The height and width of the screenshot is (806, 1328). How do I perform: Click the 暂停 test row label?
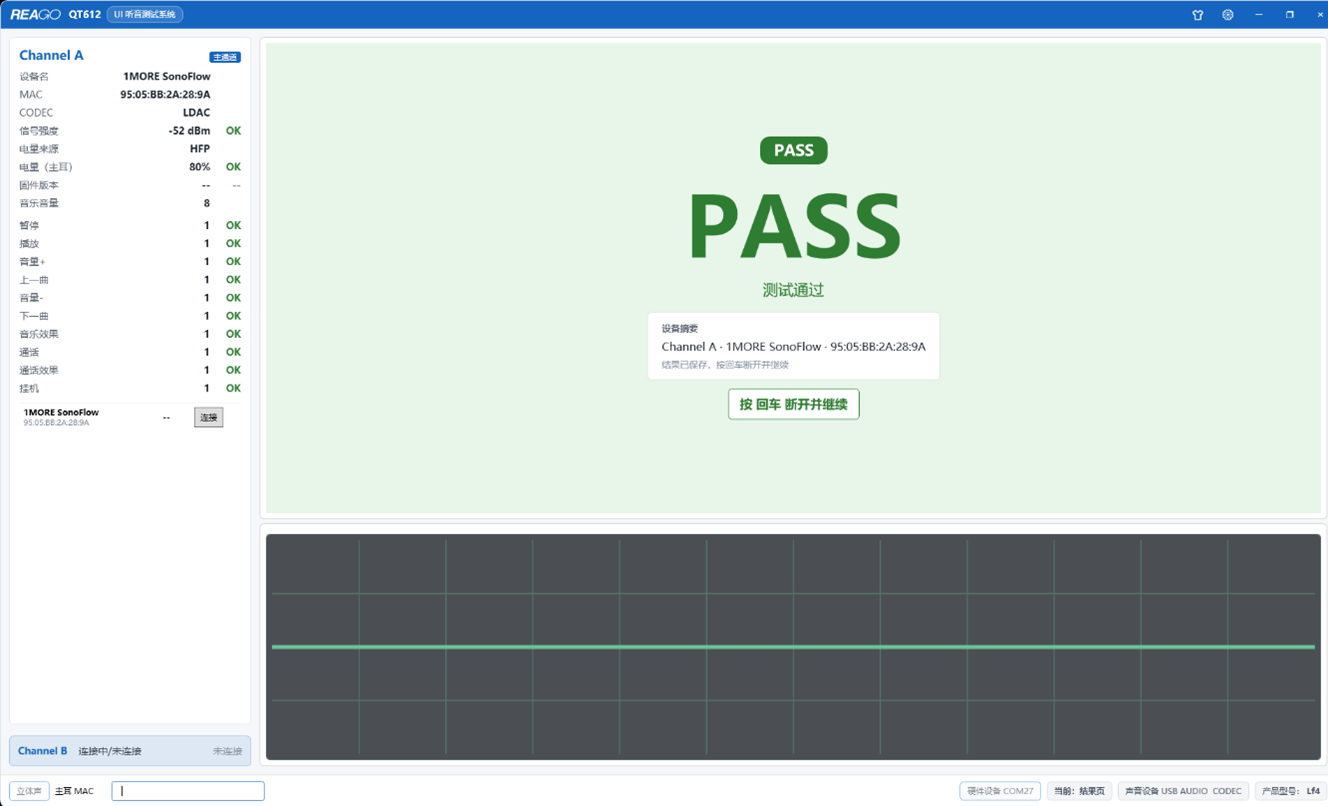(x=29, y=225)
